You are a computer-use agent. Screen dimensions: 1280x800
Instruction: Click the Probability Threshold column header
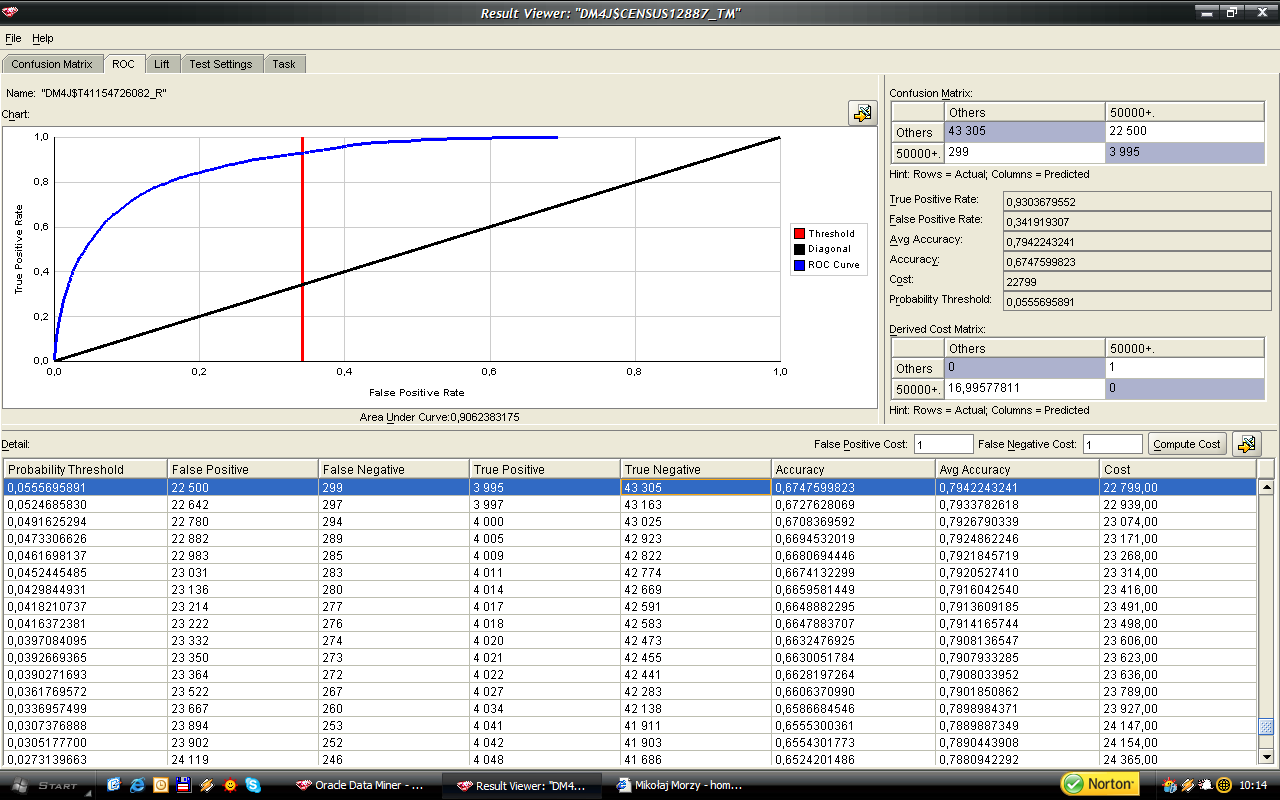click(85, 469)
